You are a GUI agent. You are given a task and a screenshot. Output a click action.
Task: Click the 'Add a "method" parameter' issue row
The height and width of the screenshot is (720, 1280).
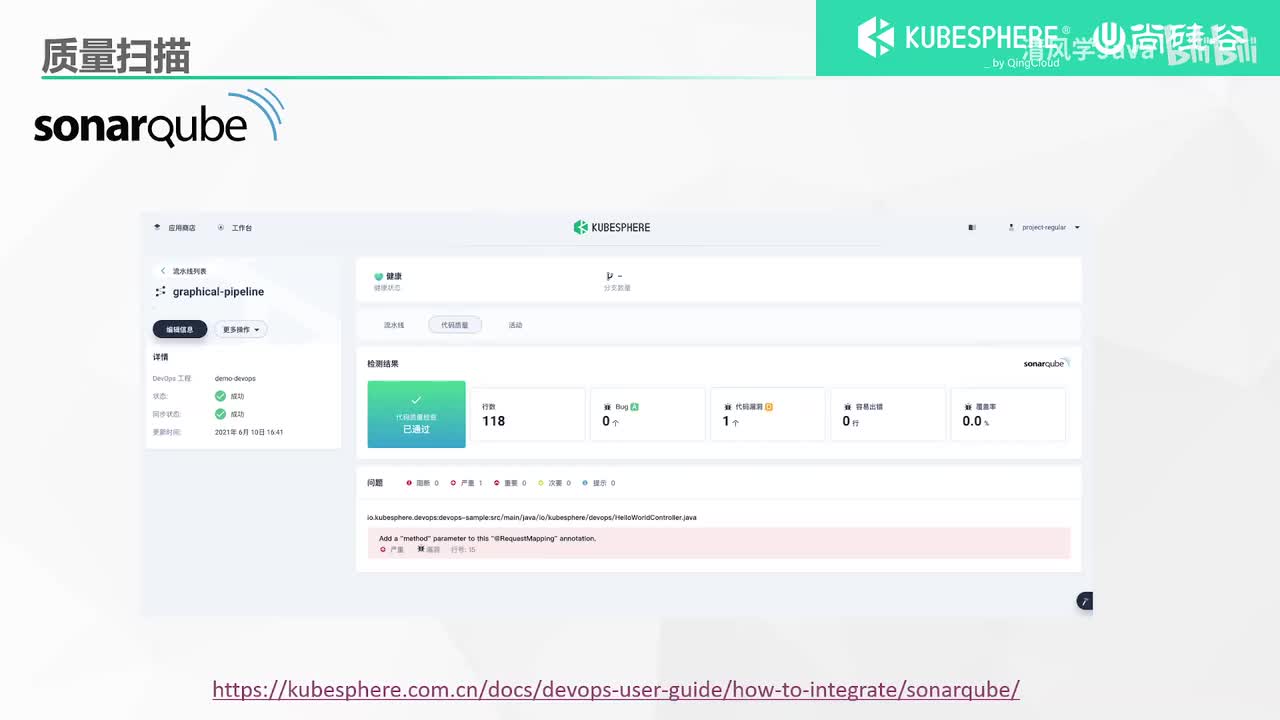(x=719, y=543)
